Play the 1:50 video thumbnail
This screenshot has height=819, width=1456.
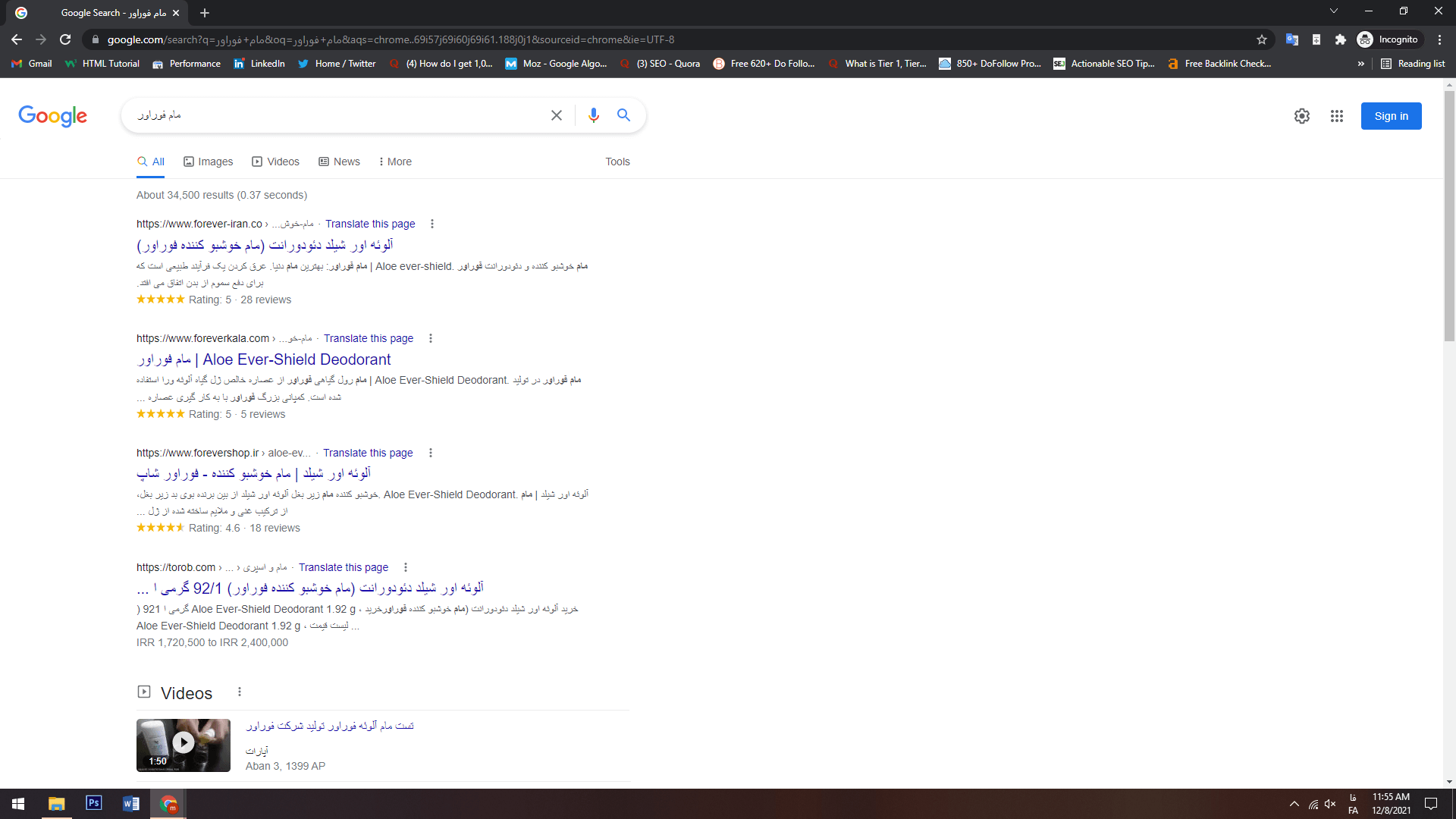point(184,745)
